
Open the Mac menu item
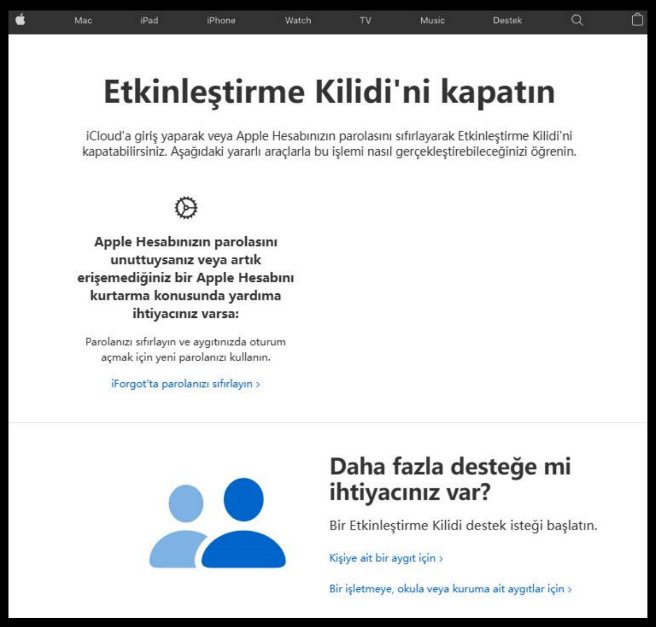click(x=83, y=20)
